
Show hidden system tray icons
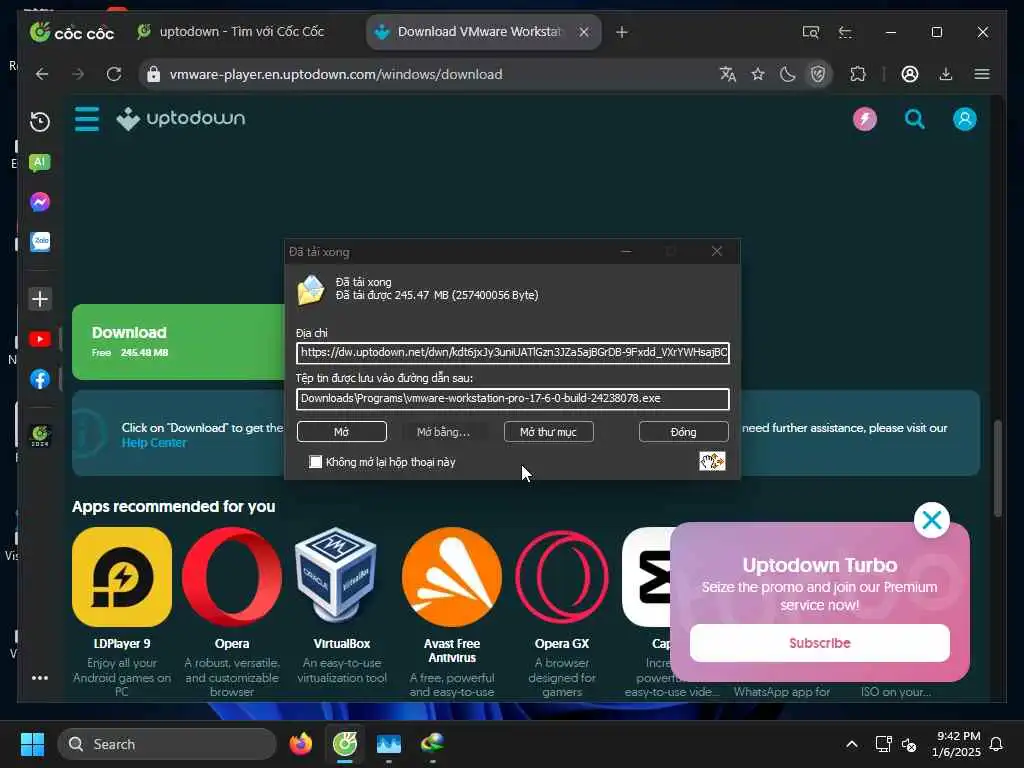(852, 744)
